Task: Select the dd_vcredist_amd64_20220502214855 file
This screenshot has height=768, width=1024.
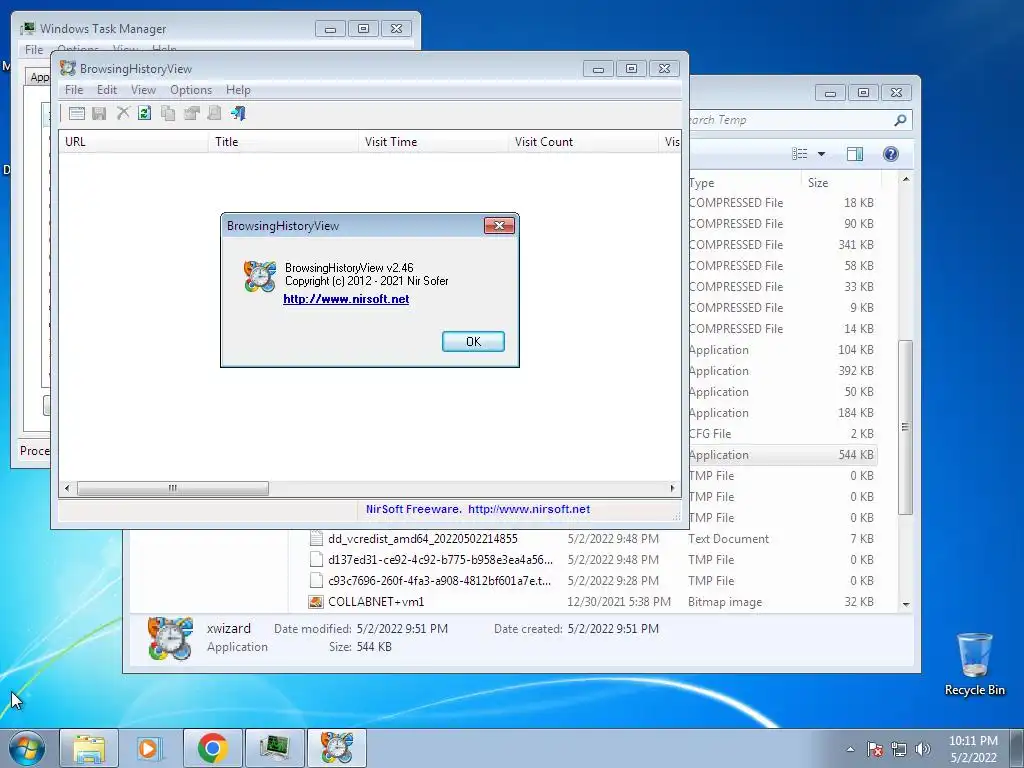Action: click(x=592, y=539)
